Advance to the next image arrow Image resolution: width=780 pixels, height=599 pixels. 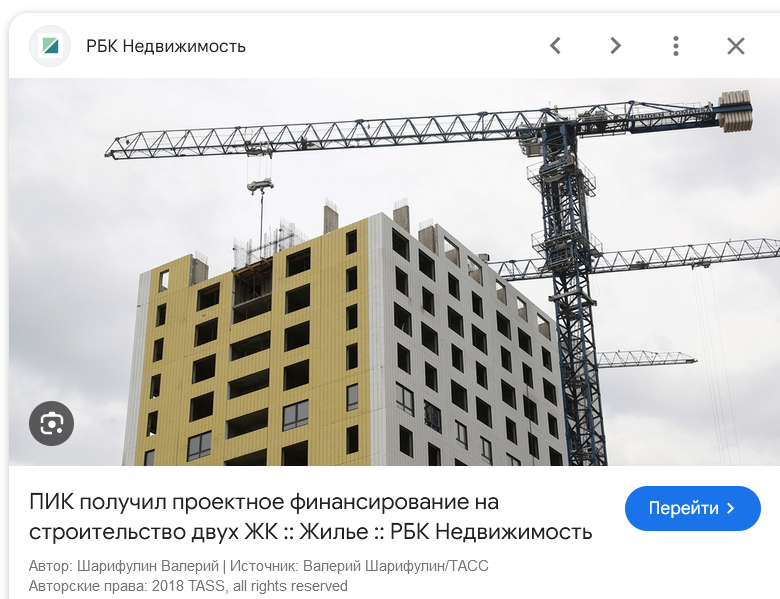616,46
